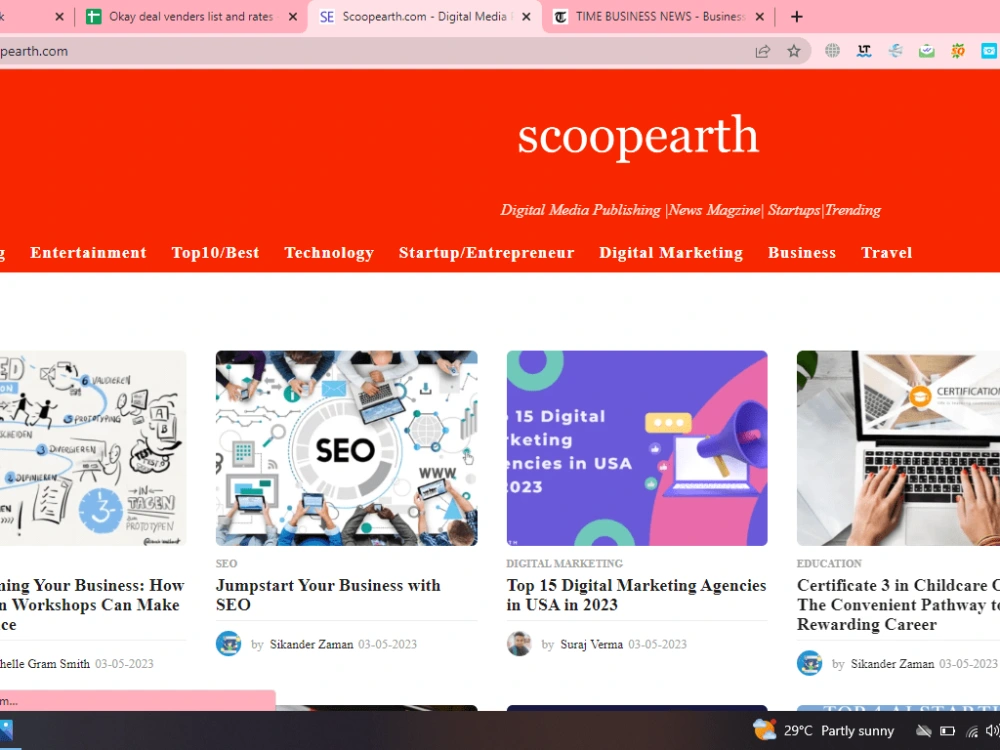This screenshot has height=750, width=1000.
Task: Open a new browser tab with plus
Action: pos(797,17)
